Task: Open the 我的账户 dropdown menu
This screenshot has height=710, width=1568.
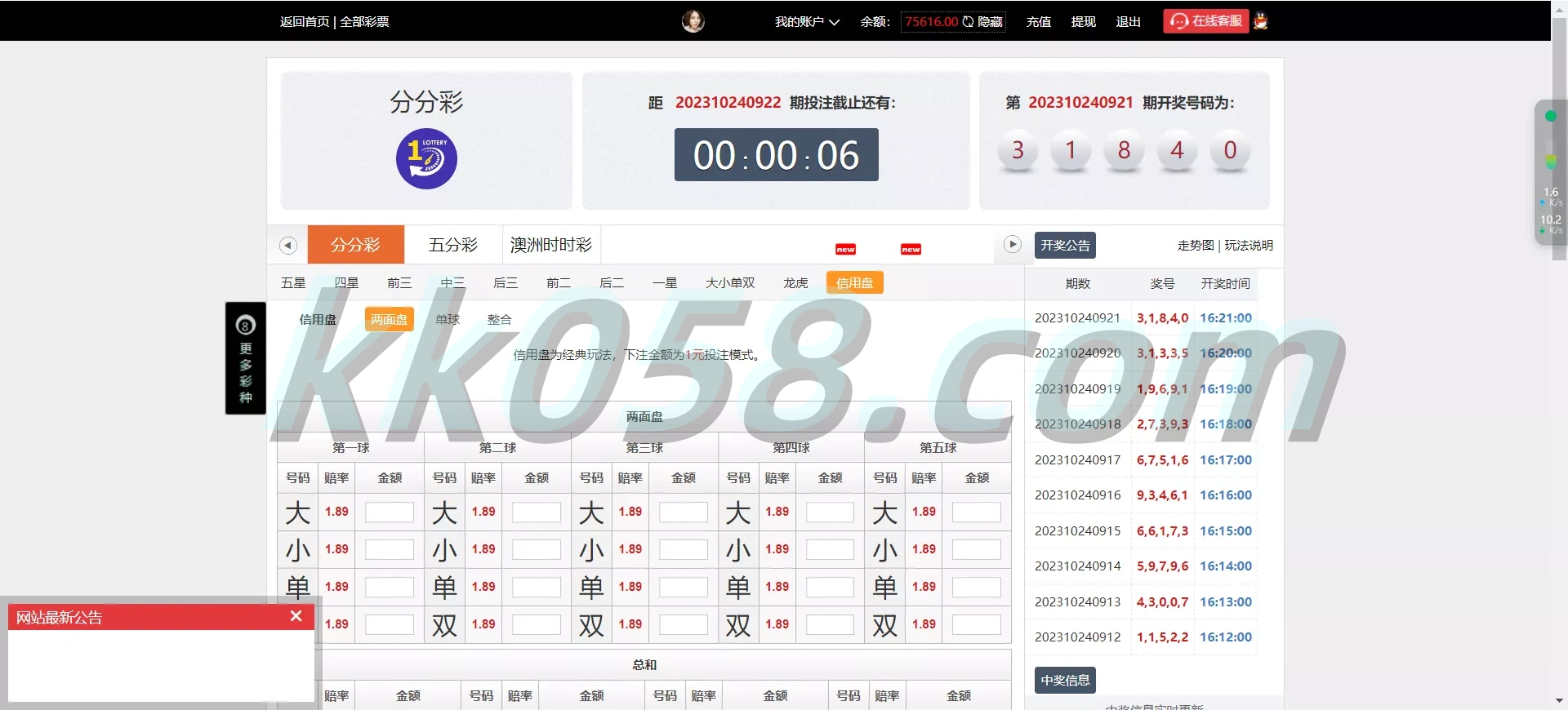Action: pyautogui.click(x=807, y=22)
